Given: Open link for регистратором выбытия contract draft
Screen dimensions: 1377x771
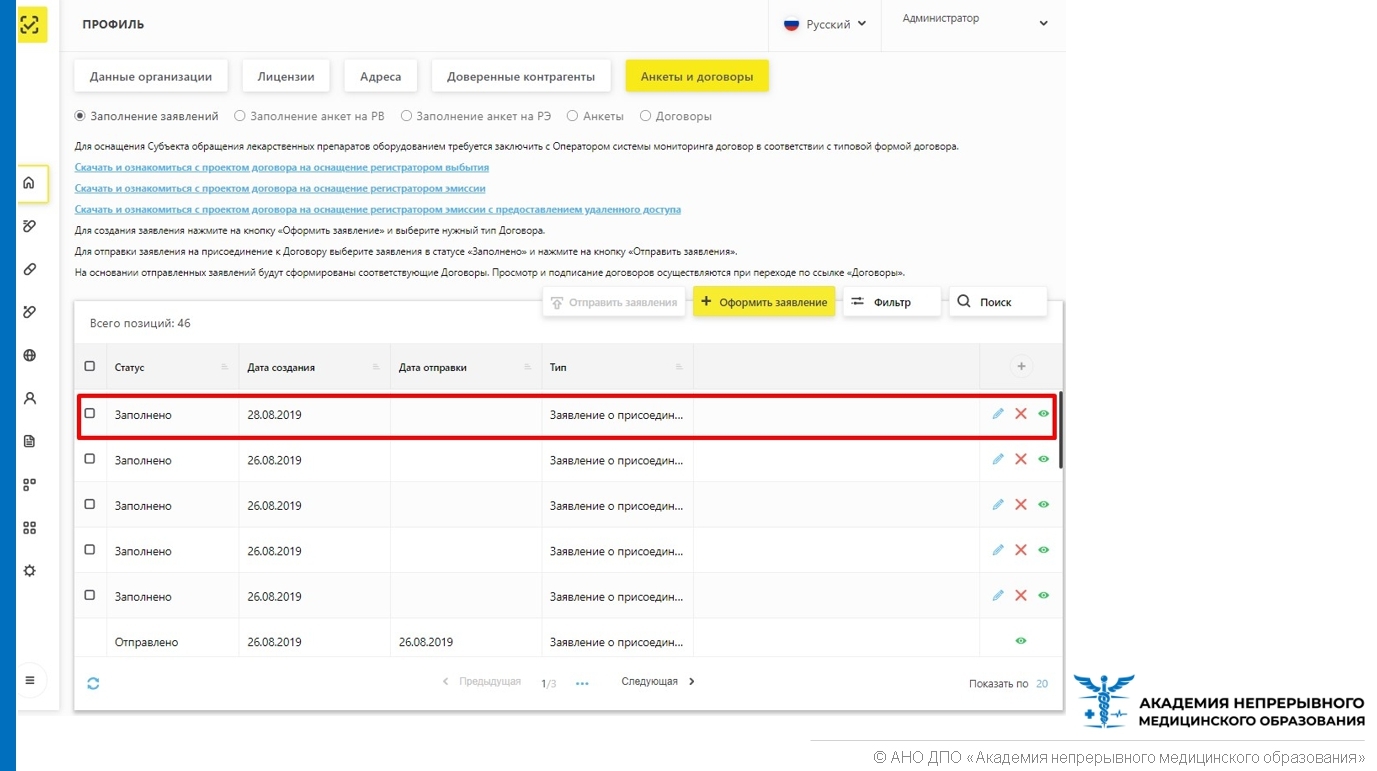Looking at the screenshot, I should (x=282, y=167).
